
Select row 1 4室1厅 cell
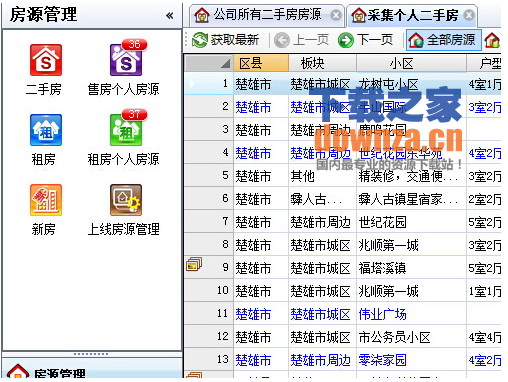(x=484, y=84)
